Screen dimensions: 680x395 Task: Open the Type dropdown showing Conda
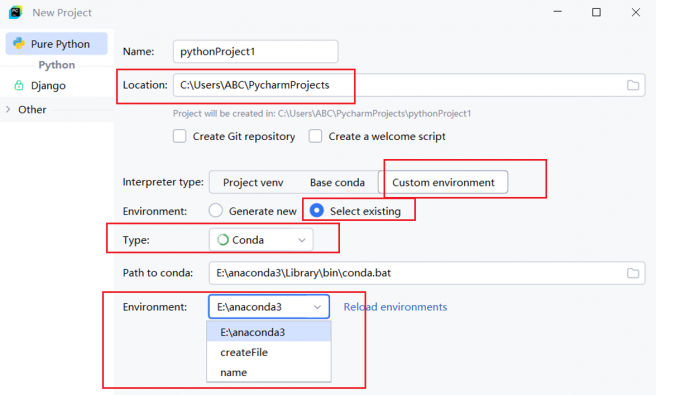pos(261,240)
